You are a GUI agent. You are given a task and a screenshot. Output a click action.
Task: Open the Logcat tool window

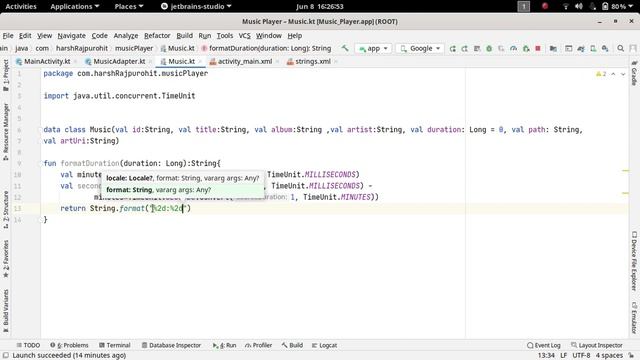[324, 345]
